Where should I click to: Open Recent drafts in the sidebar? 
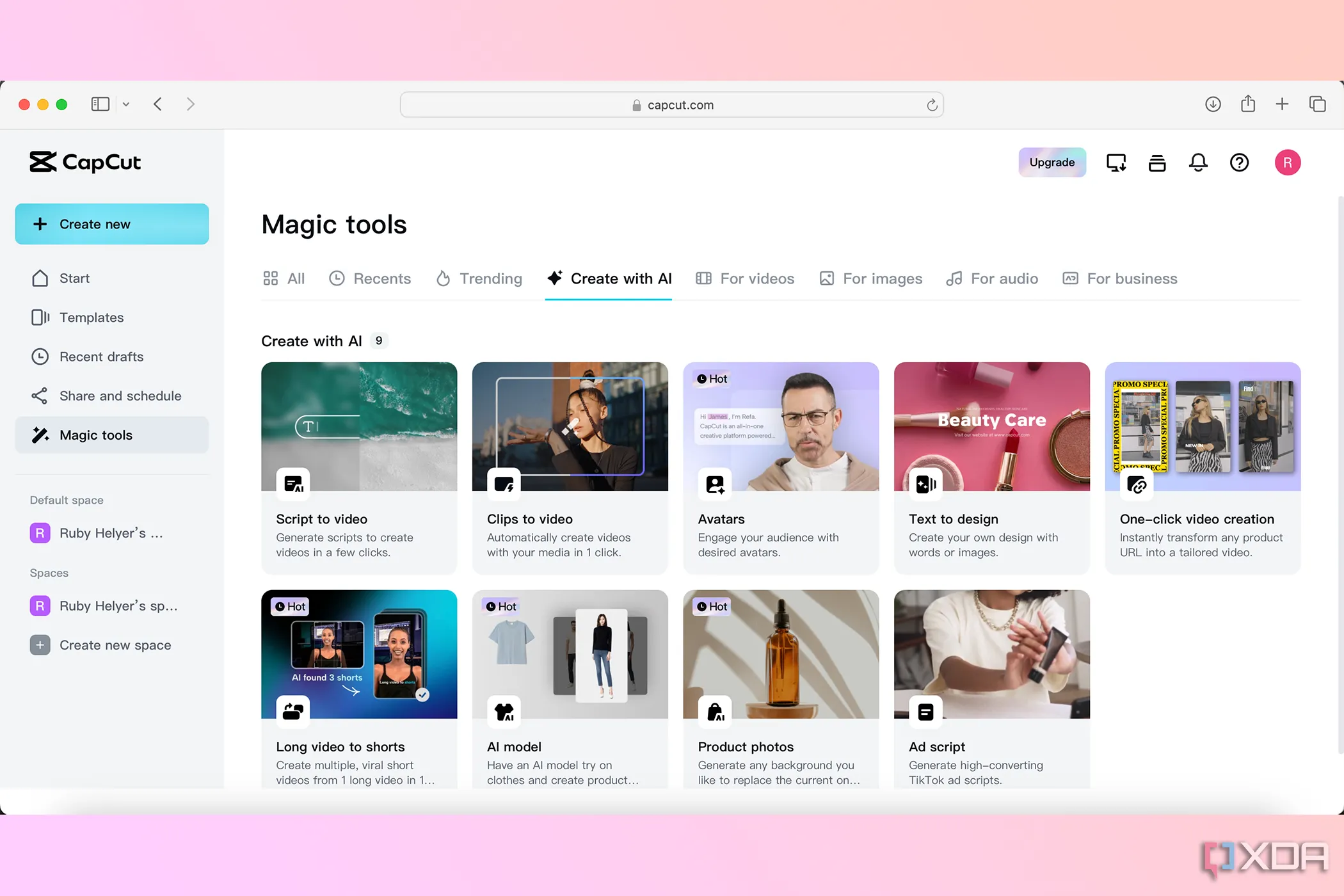click(x=100, y=356)
